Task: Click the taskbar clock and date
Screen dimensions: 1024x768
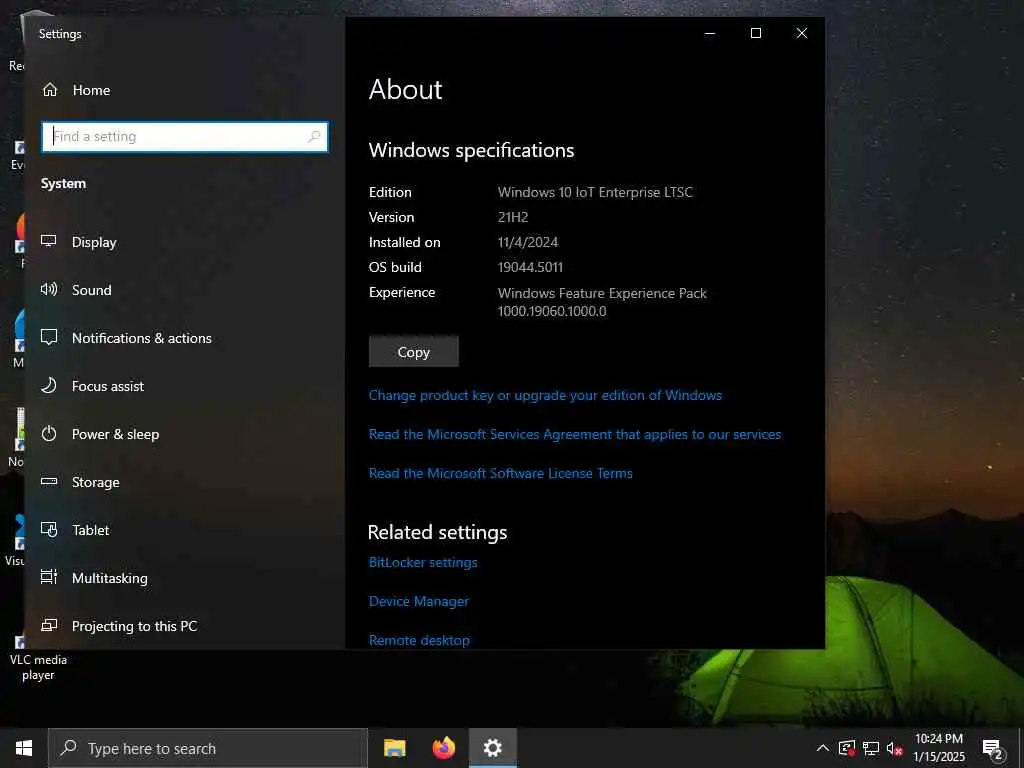Action: (938, 748)
